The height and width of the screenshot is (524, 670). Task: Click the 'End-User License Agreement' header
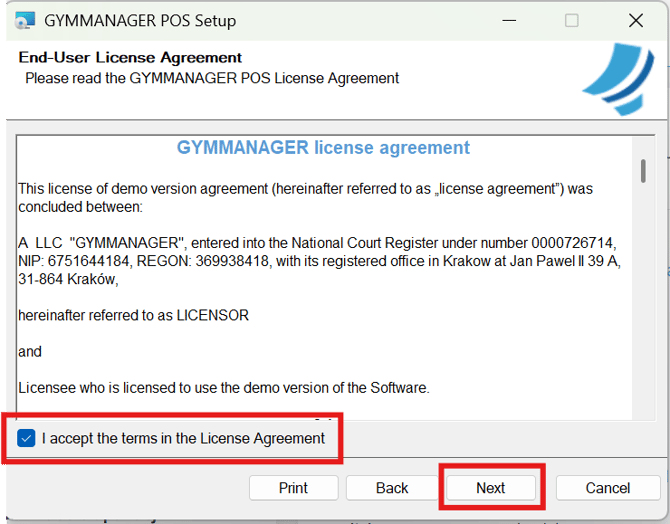tap(130, 58)
